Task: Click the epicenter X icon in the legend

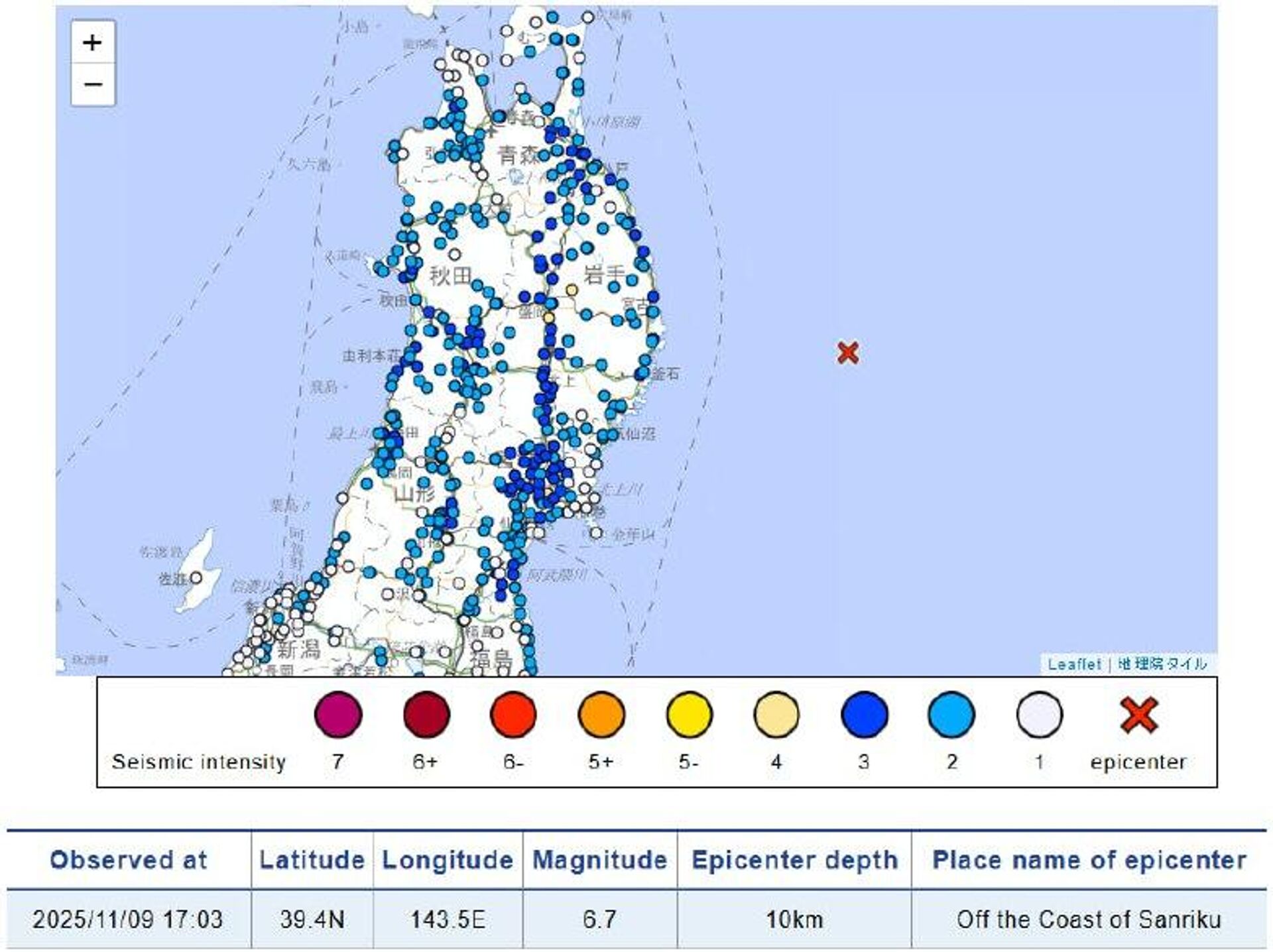Action: coord(1138,715)
